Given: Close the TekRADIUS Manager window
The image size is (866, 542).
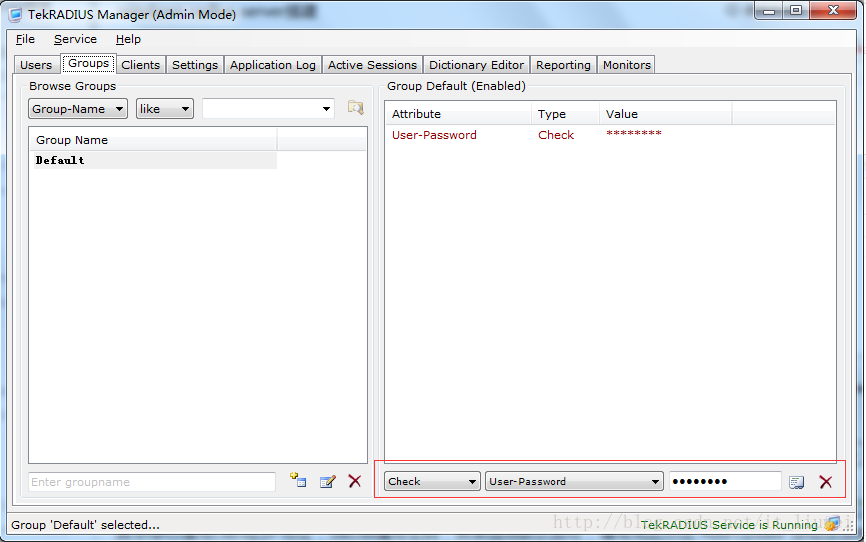Looking at the screenshot, I should (833, 10).
